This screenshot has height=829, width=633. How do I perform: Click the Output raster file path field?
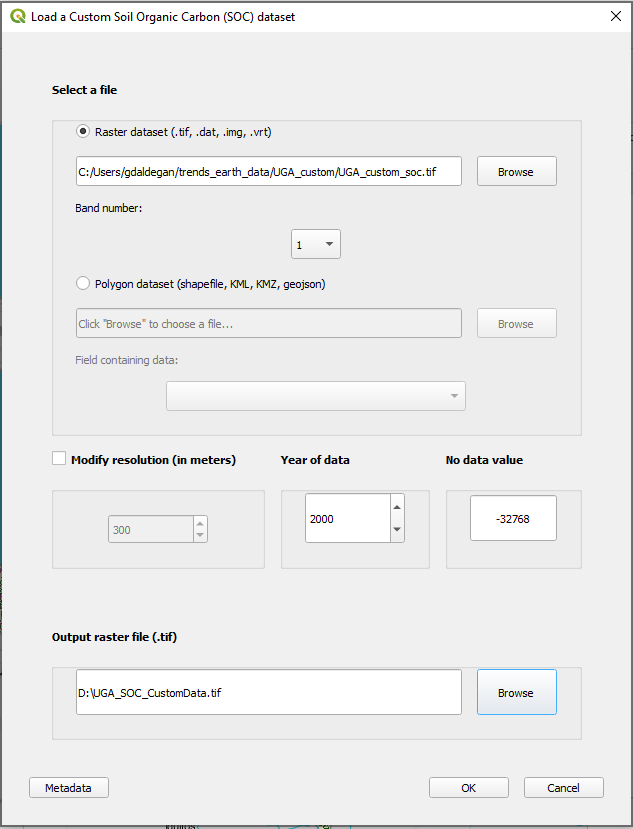tap(268, 693)
